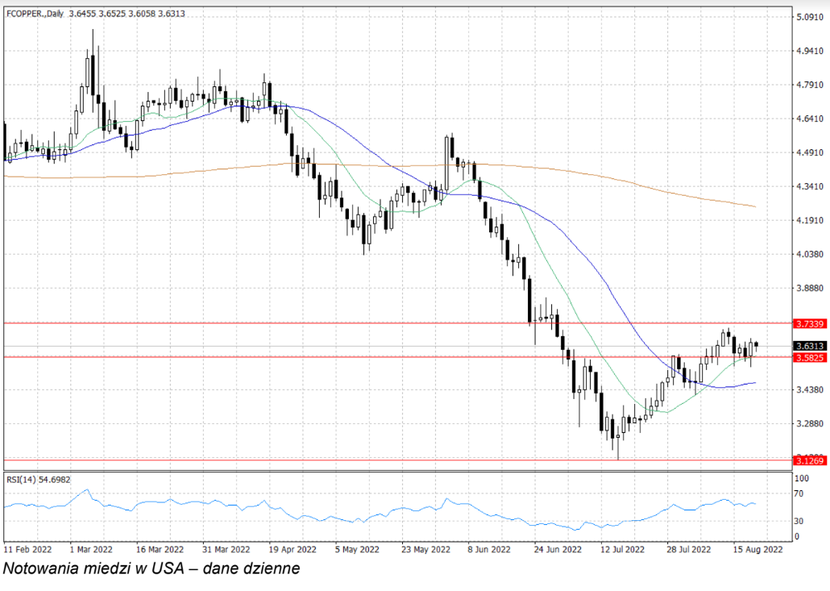Select the red 3.5825 price level tag
Screen dimensions: 830x591
(x=808, y=357)
